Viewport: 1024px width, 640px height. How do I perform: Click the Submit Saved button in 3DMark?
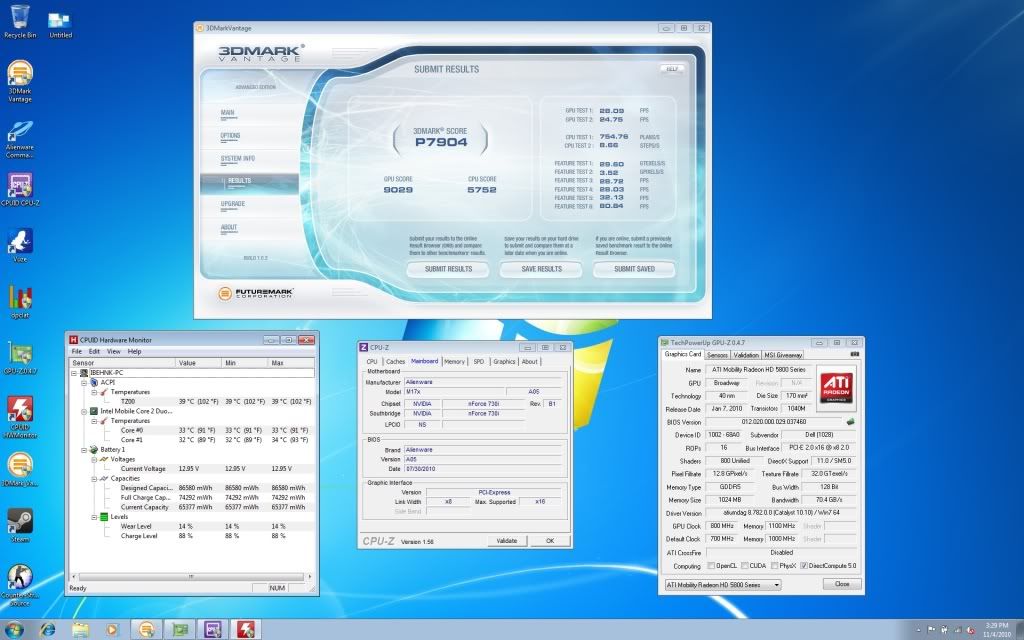pos(634,269)
